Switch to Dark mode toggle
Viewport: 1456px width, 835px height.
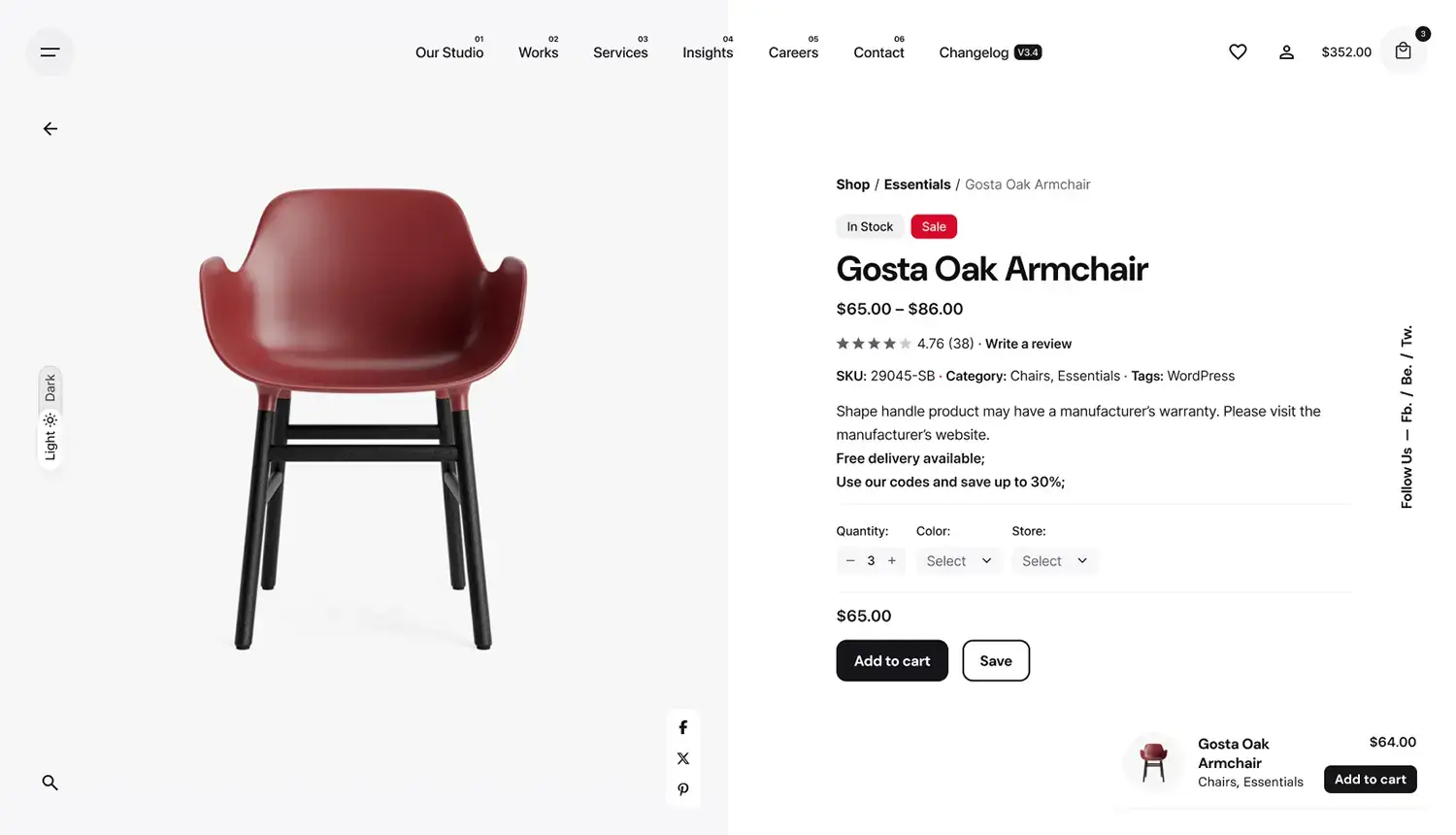[x=50, y=388]
